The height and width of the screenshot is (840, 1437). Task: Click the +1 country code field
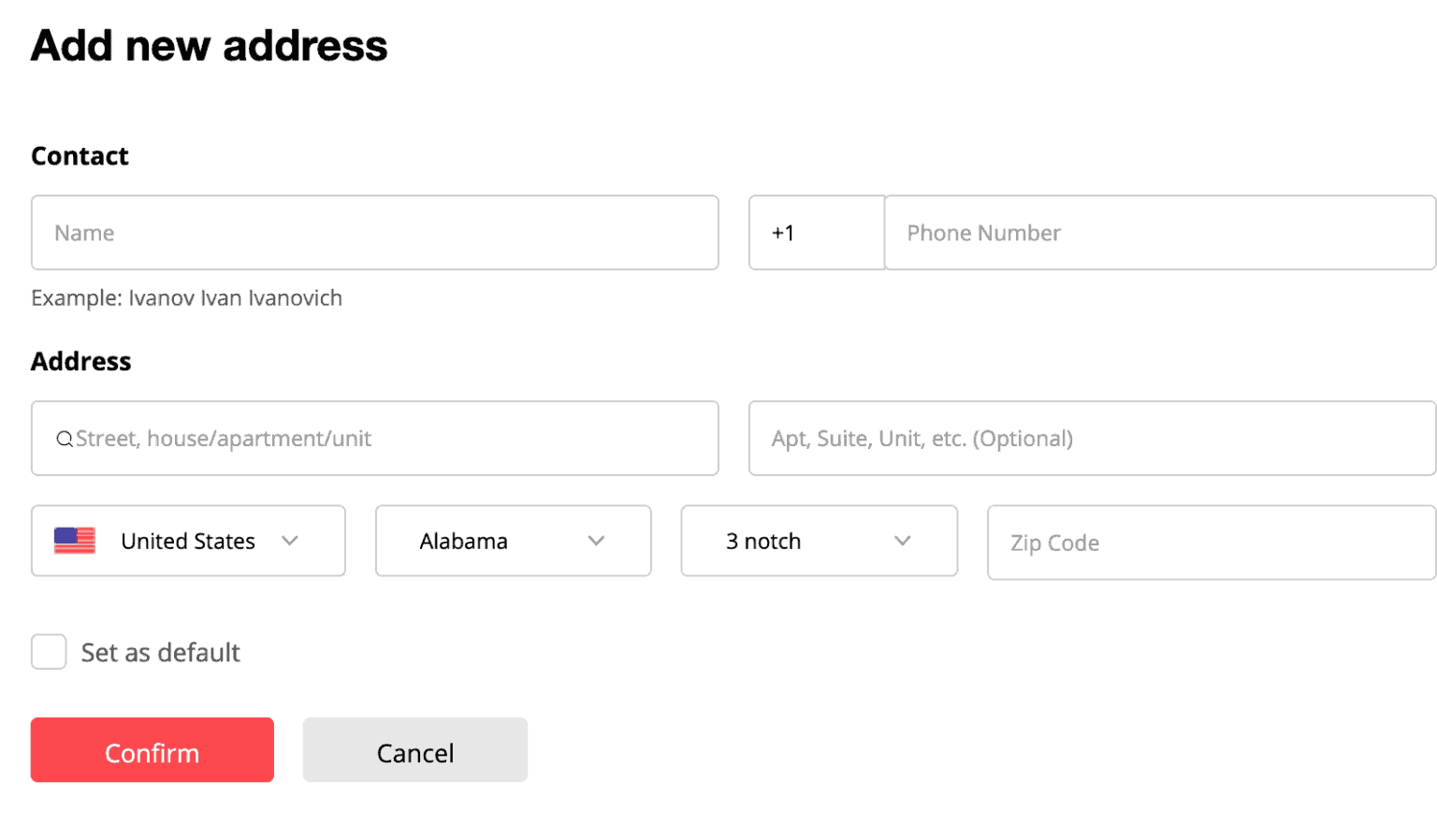click(816, 232)
